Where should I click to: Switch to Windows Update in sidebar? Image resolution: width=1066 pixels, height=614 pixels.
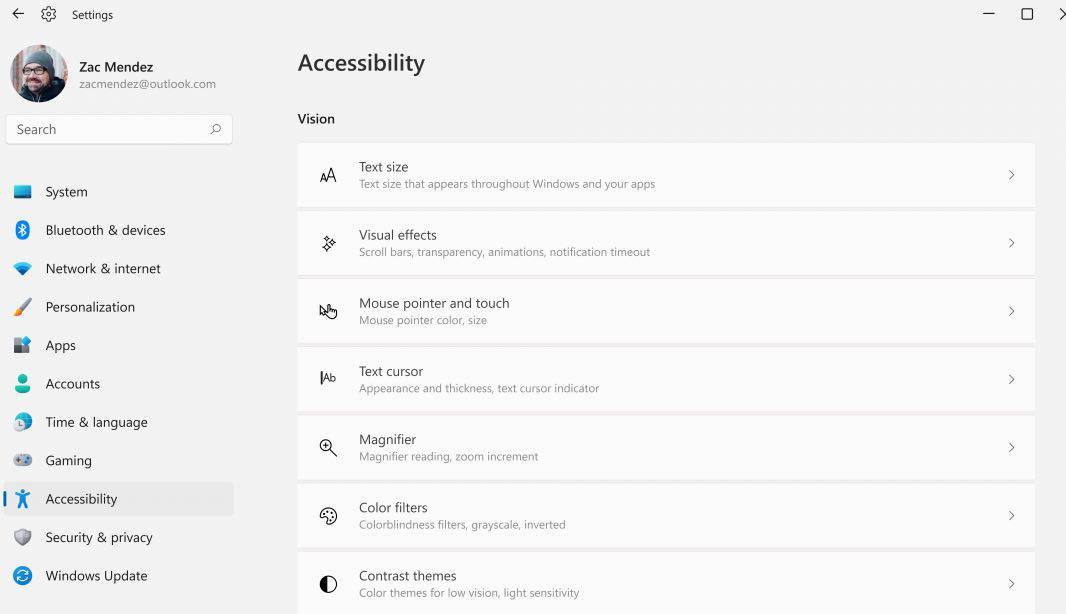(x=96, y=576)
